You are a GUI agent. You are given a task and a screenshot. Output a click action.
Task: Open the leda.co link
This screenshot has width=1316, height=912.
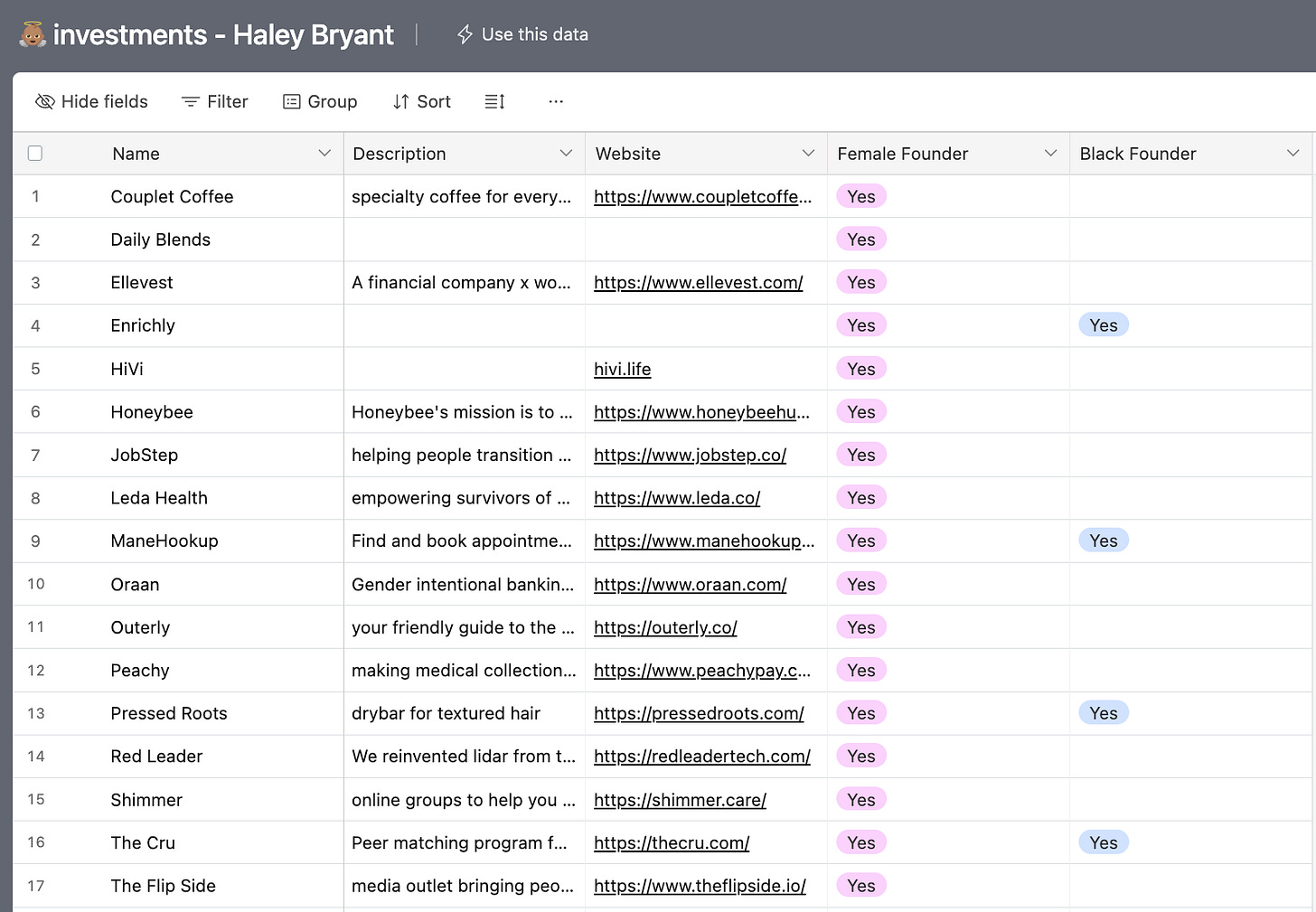pyautogui.click(x=677, y=497)
